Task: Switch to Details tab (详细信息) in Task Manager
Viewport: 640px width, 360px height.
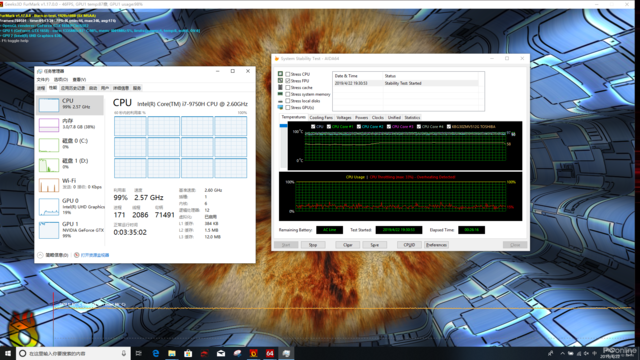Action: (x=121, y=88)
